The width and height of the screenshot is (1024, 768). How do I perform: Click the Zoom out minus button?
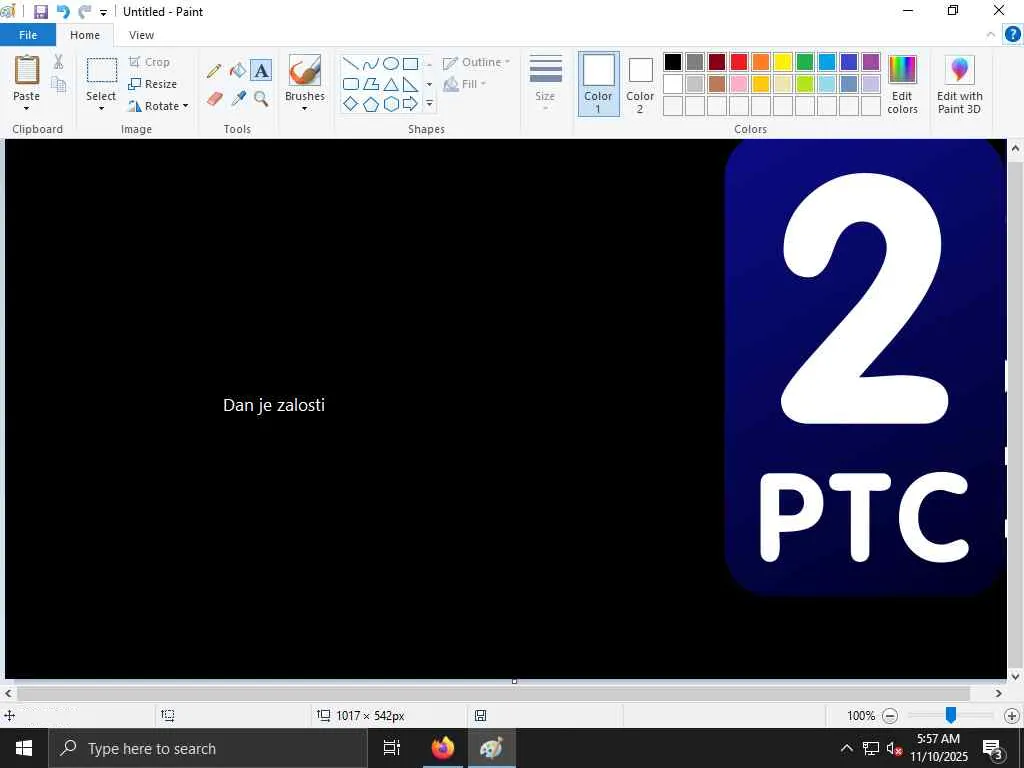tap(889, 716)
